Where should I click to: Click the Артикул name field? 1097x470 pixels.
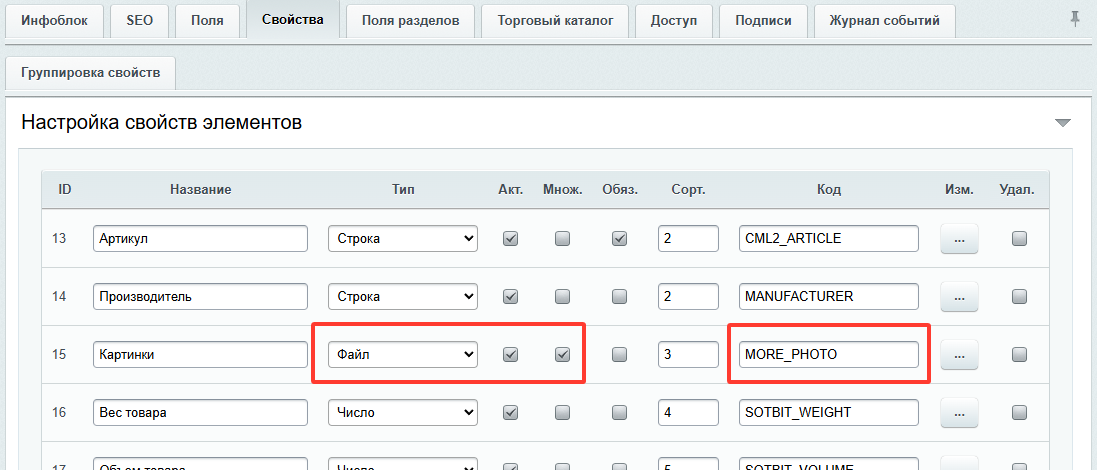[200, 238]
